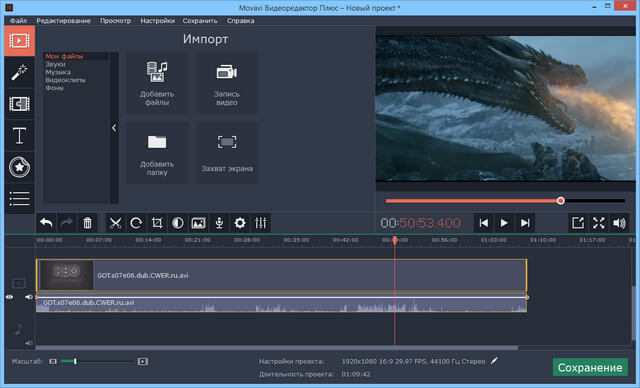
Task: Zoom in timeline with large scale icon
Action: click(x=142, y=361)
